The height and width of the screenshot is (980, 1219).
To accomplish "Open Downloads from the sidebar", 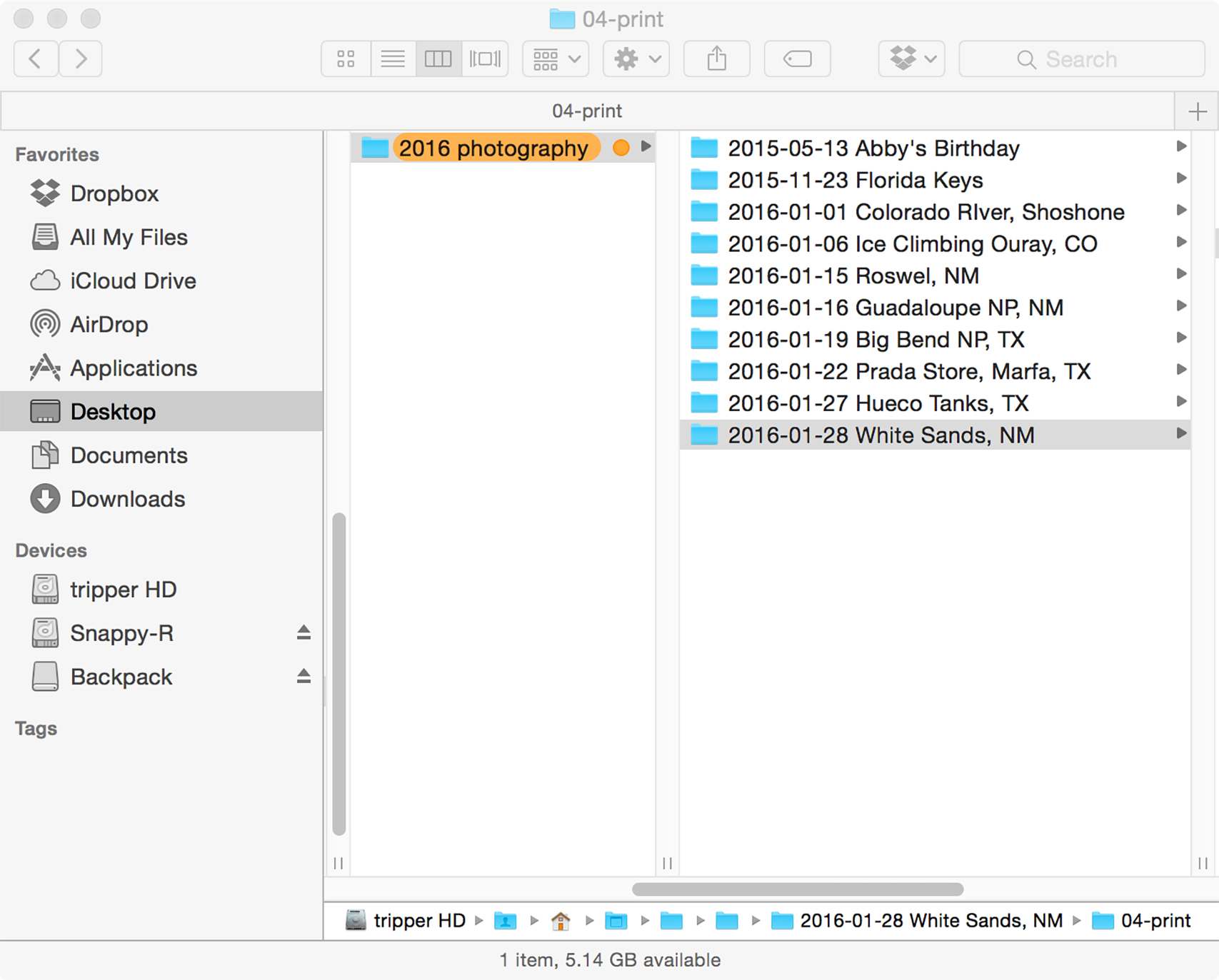I will pos(127,499).
